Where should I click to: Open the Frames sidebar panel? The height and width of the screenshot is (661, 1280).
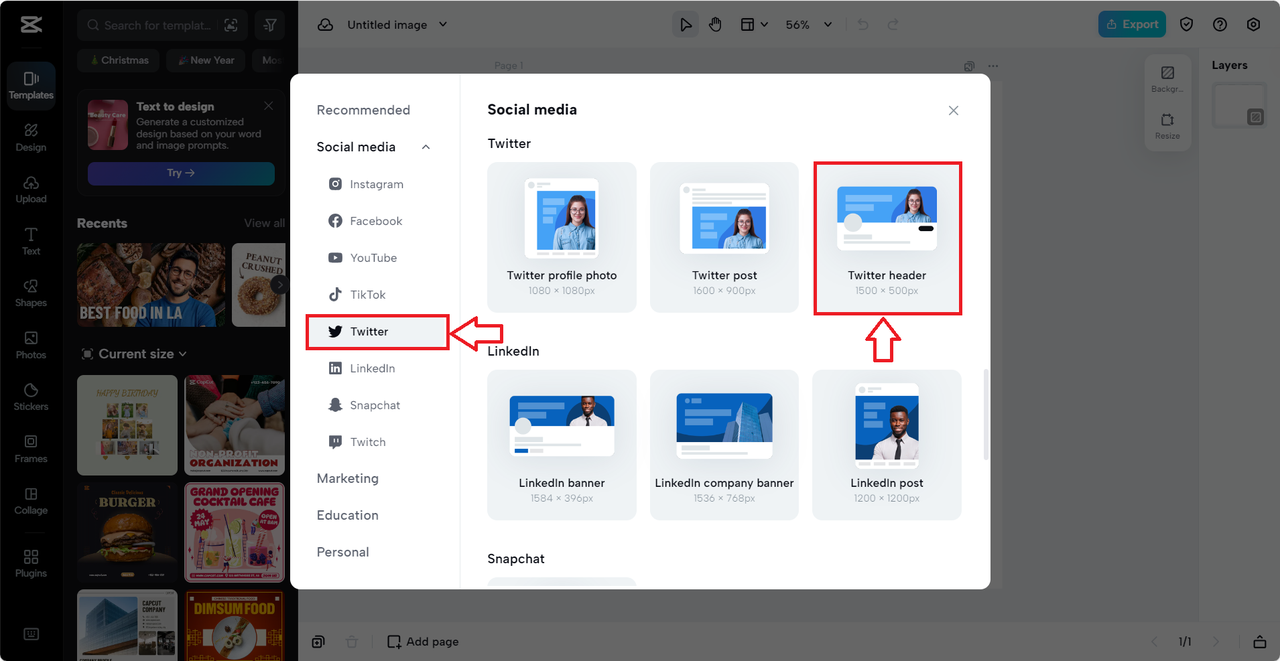point(31,449)
